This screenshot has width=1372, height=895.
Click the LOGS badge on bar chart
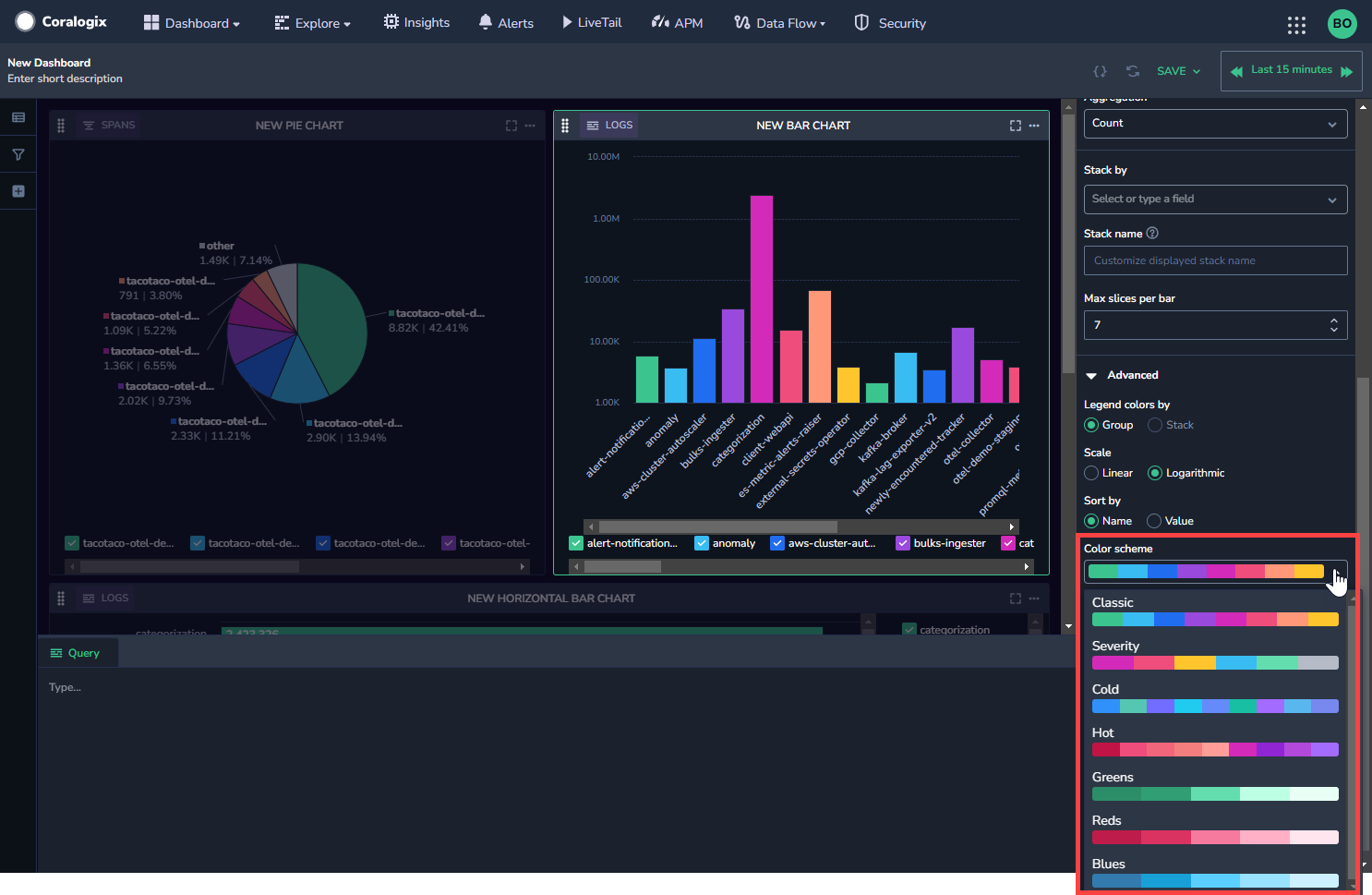pyautogui.click(x=610, y=126)
